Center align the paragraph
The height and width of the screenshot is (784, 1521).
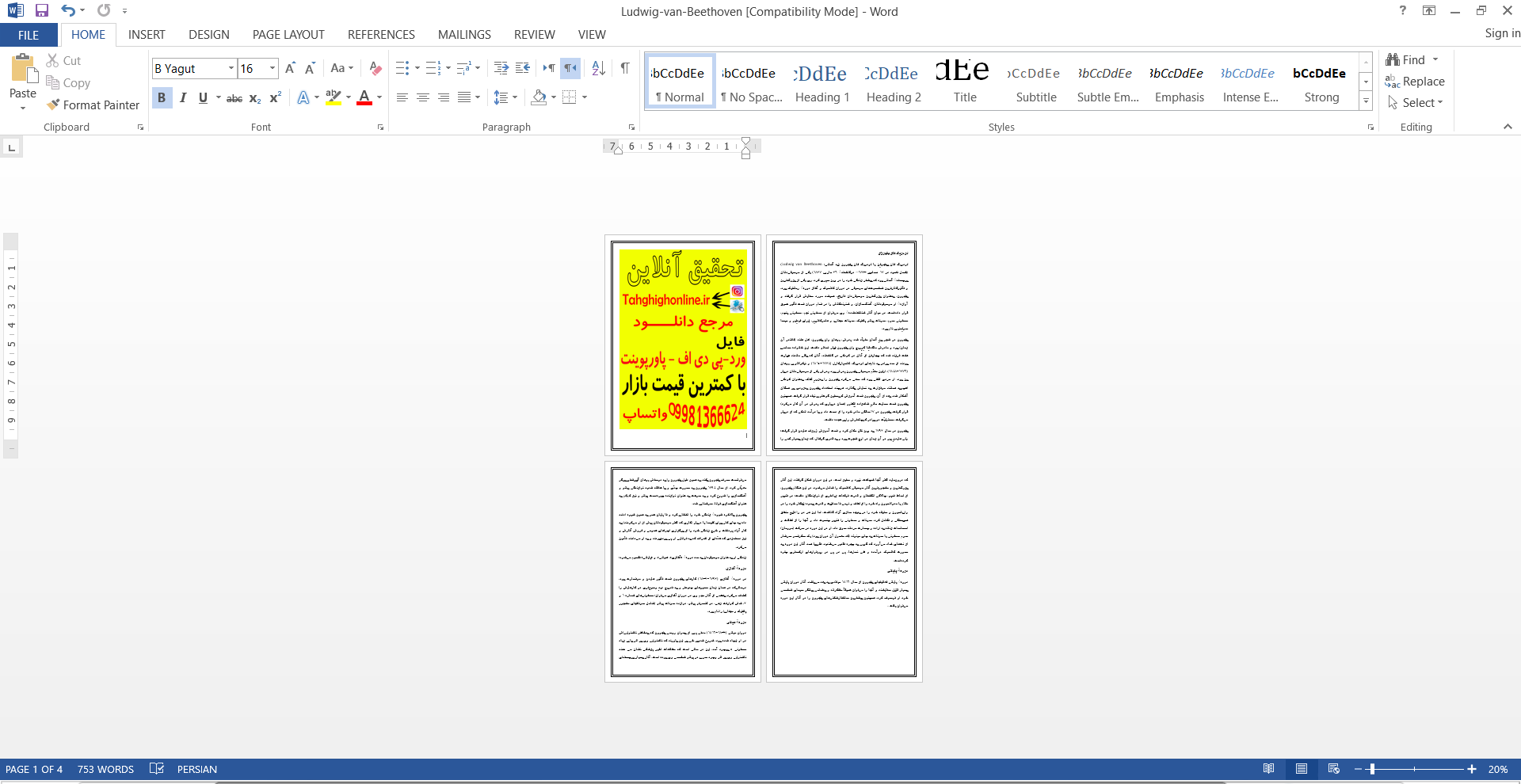(x=423, y=97)
